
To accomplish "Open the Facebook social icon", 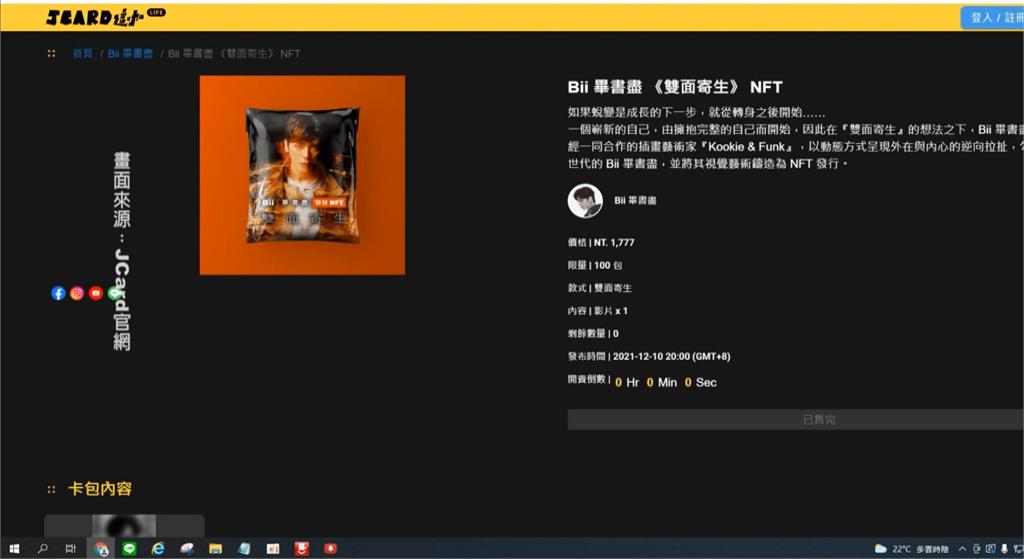I will 58,293.
